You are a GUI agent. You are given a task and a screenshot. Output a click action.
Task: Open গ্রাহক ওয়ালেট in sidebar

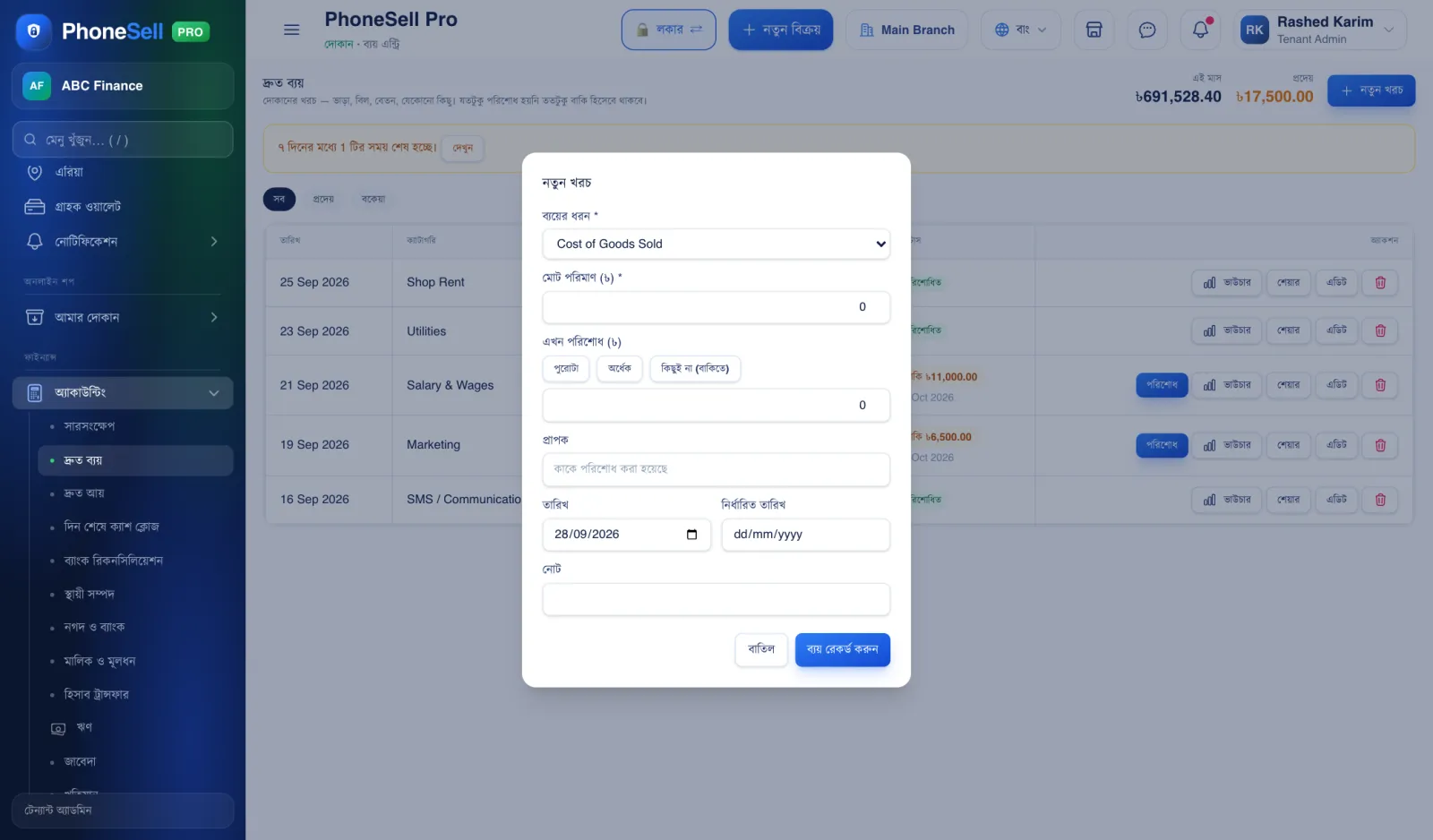point(88,207)
